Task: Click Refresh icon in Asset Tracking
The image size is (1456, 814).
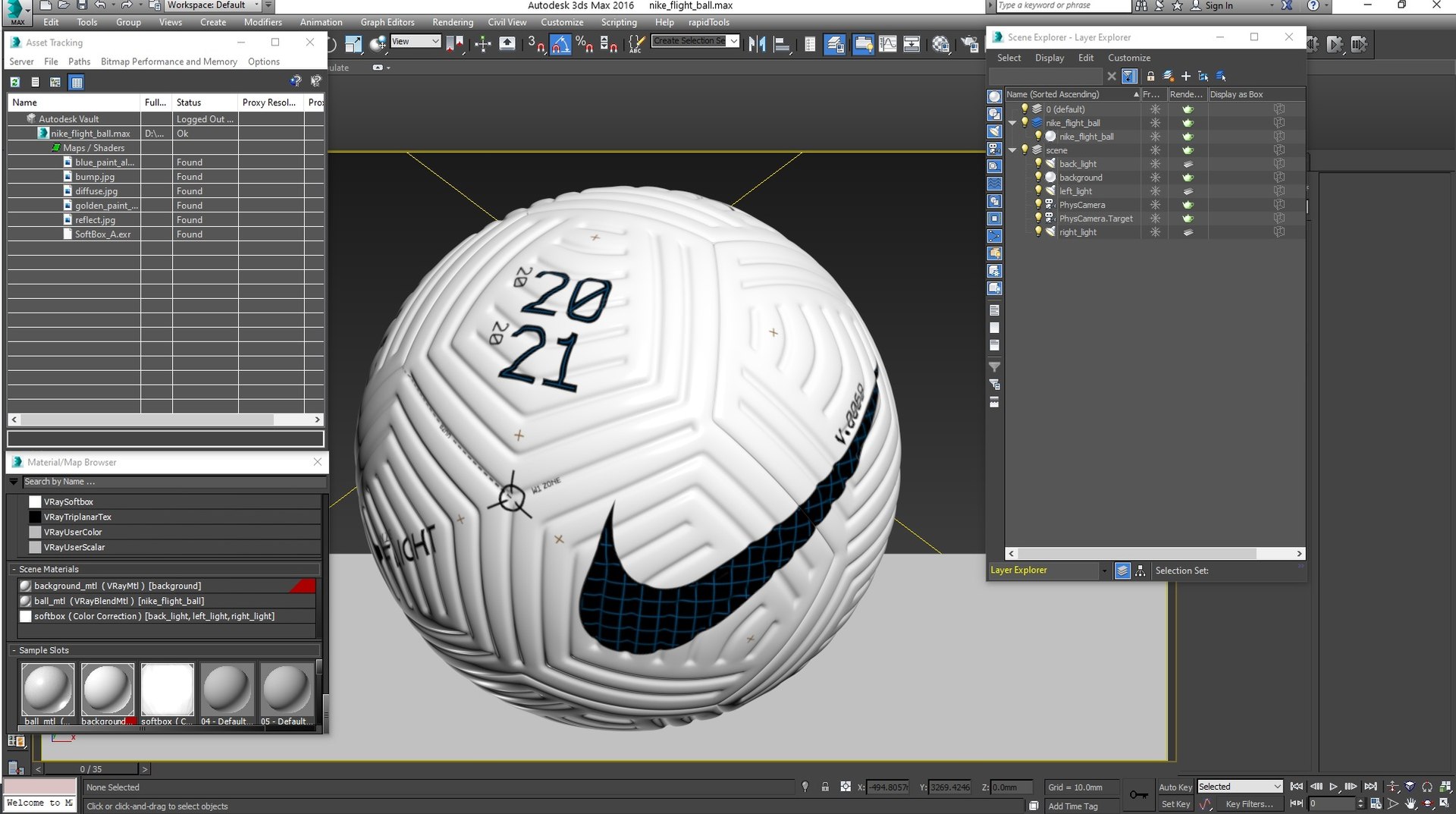Action: click(14, 82)
